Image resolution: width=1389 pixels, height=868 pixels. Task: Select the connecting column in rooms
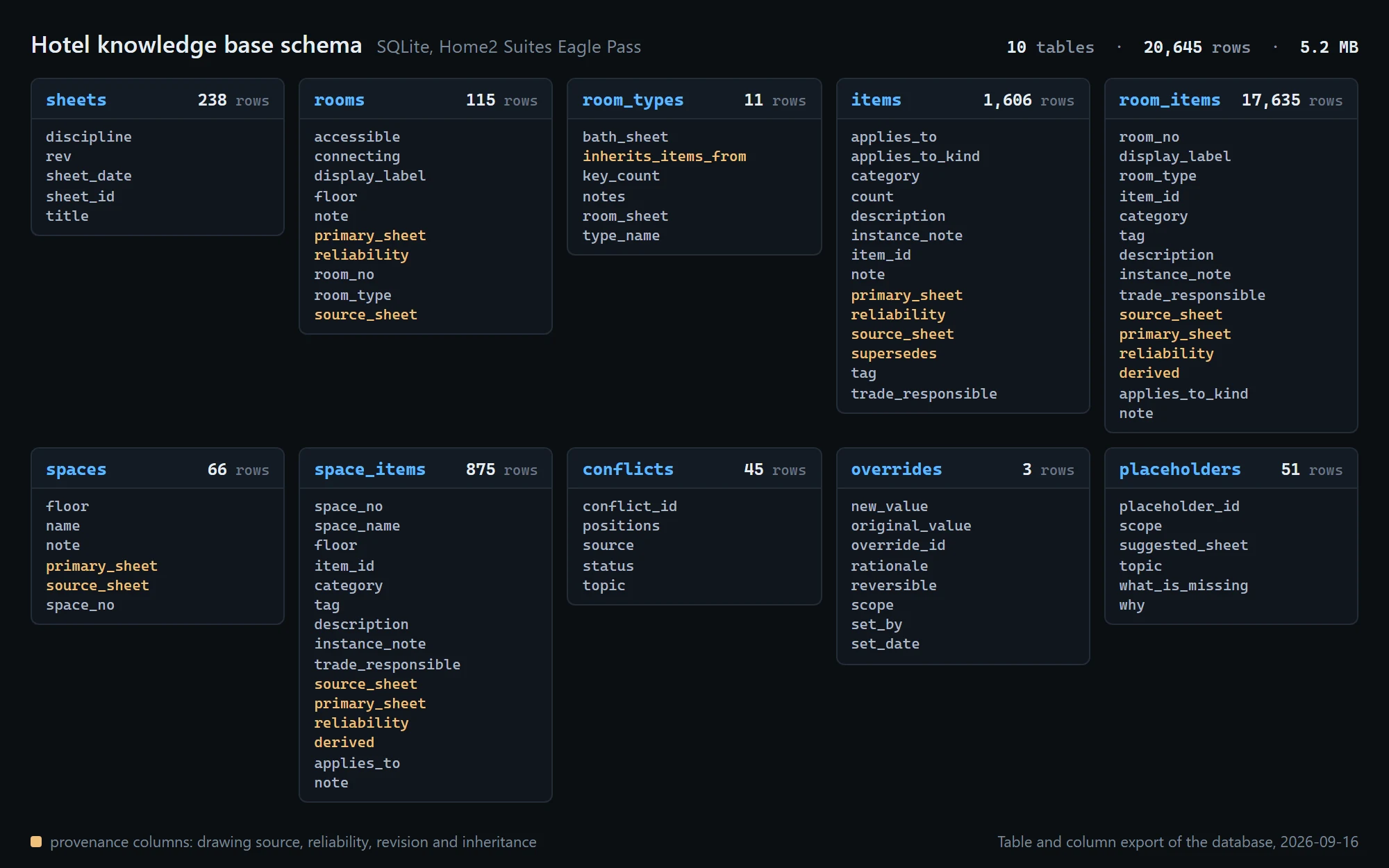[x=357, y=157]
